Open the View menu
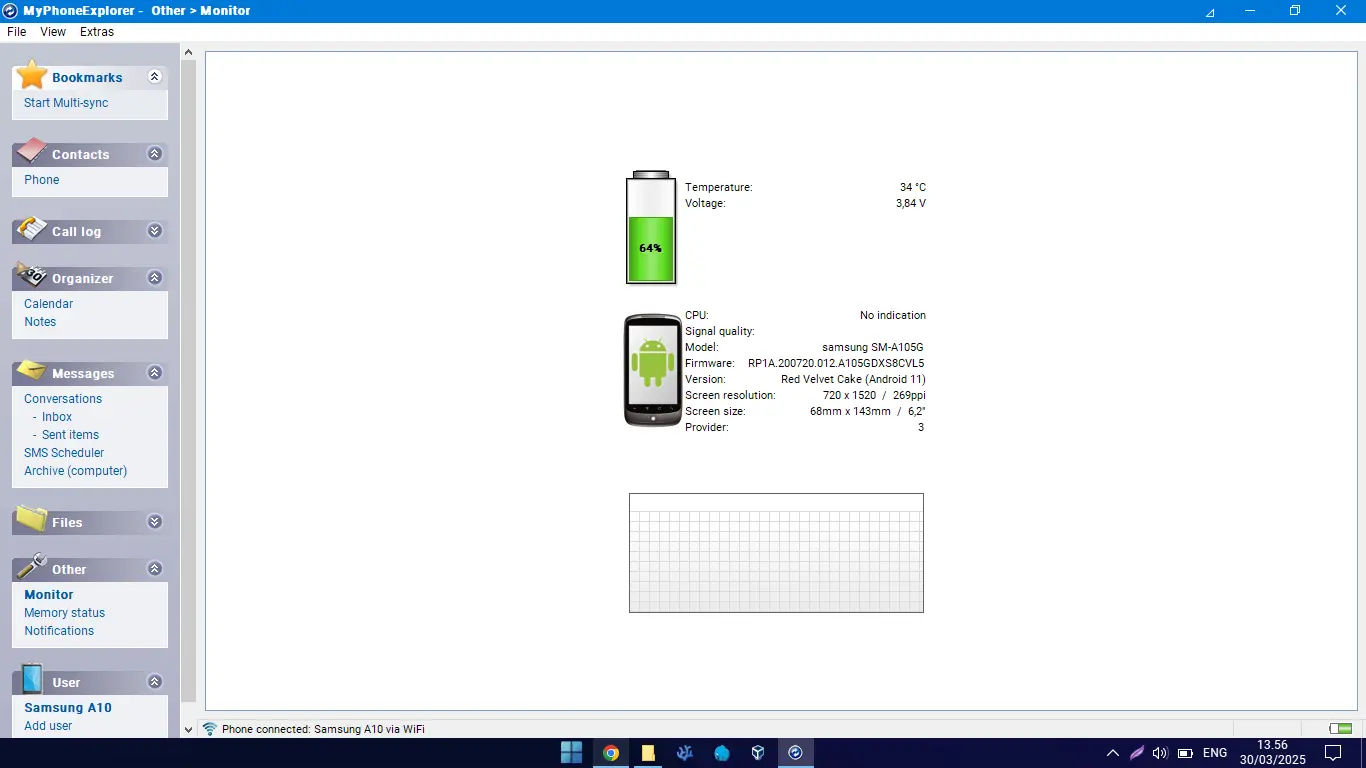The height and width of the screenshot is (768, 1366). (x=53, y=32)
